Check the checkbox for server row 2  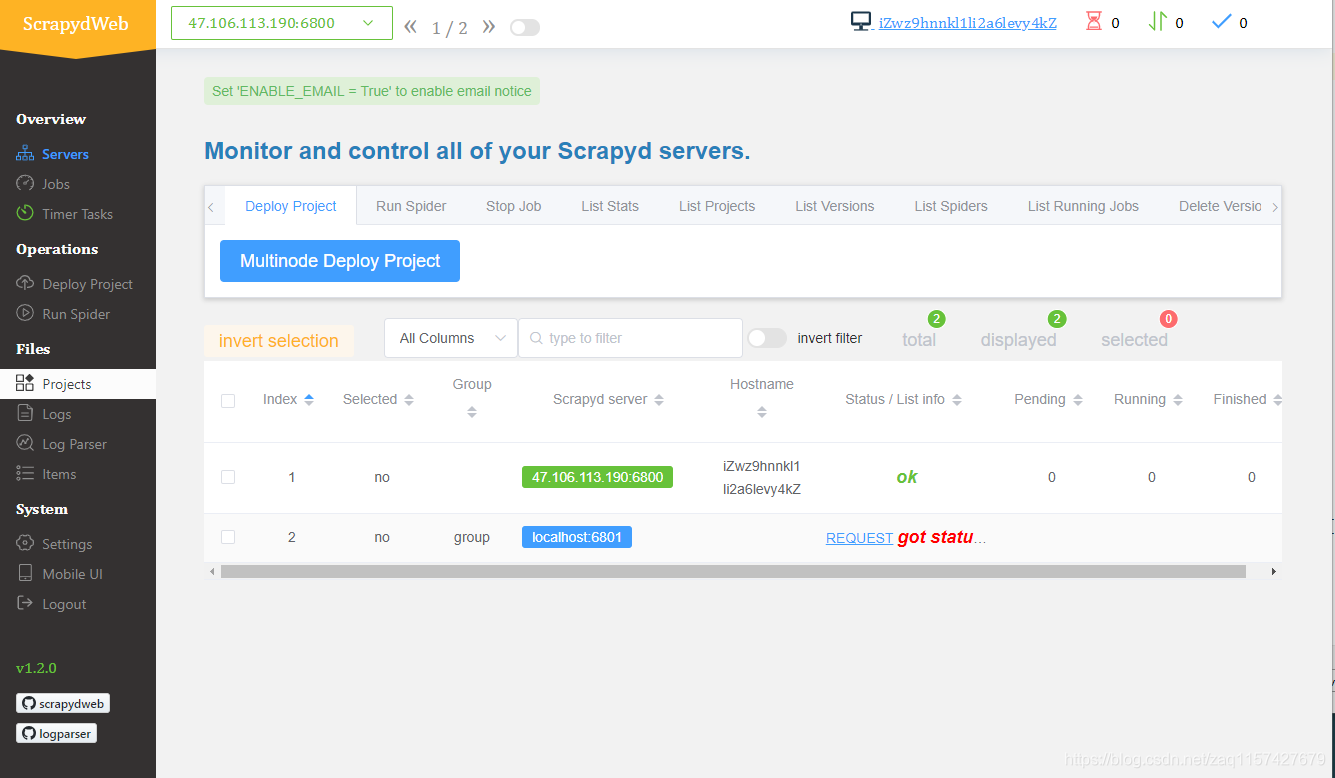[x=228, y=537]
